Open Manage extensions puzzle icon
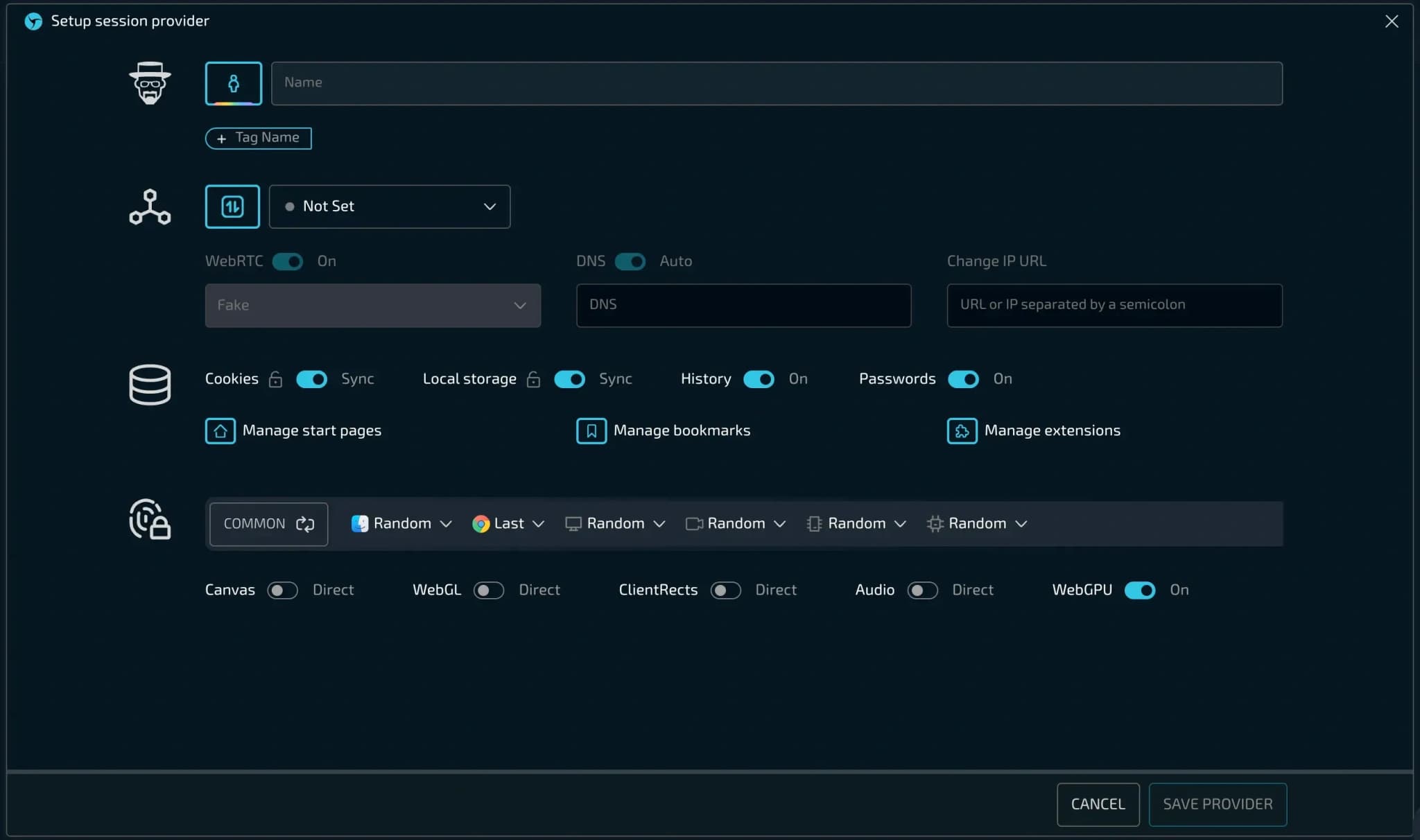The width and height of the screenshot is (1420, 840). pyautogui.click(x=962, y=431)
